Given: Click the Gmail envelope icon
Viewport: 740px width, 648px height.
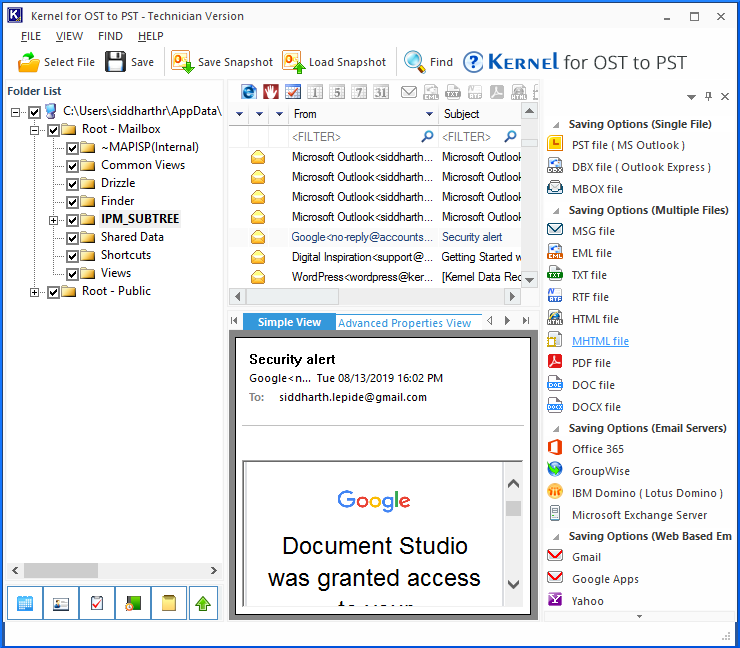Looking at the screenshot, I should [x=555, y=555].
